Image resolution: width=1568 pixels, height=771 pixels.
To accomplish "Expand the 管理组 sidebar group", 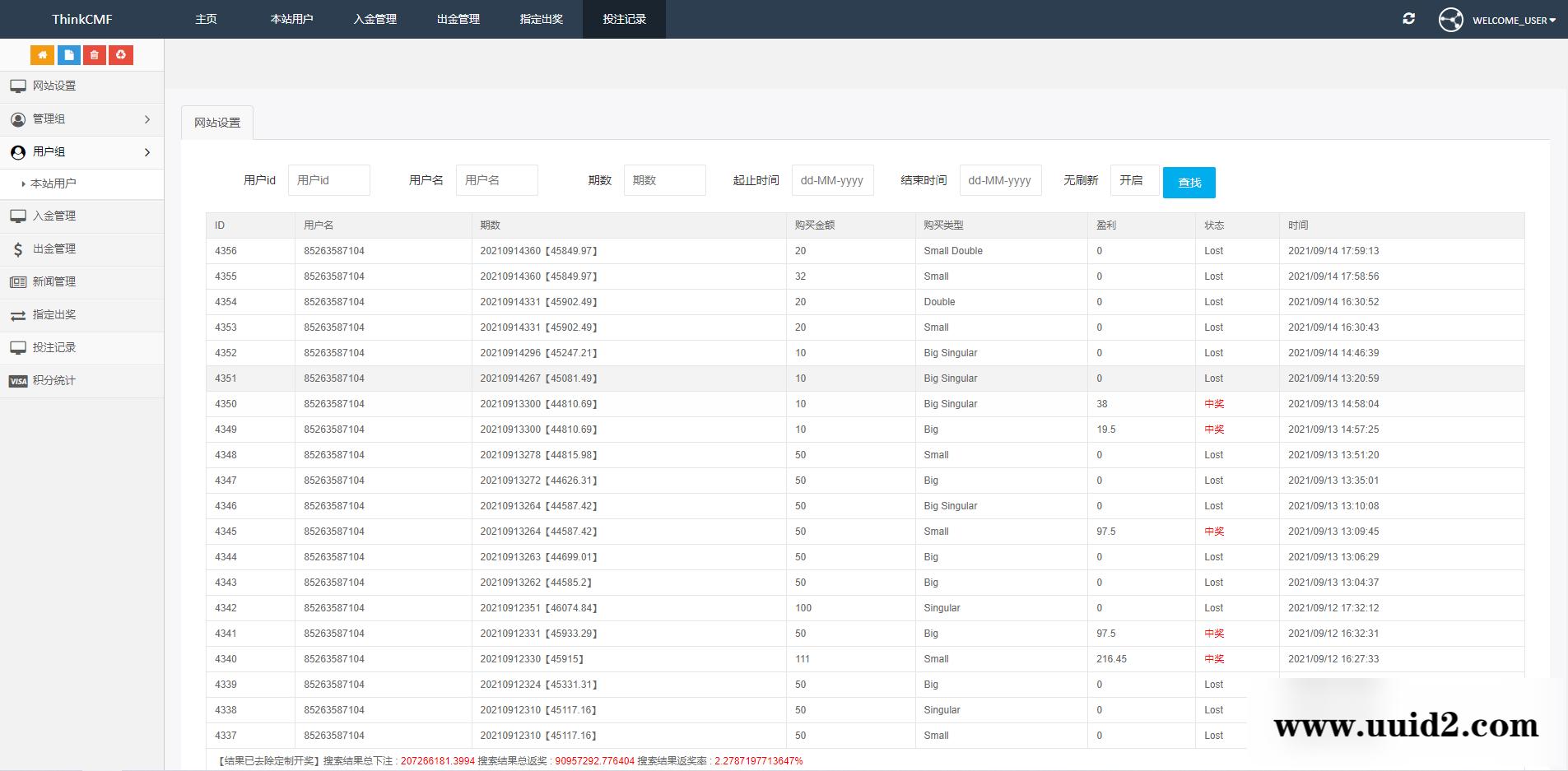I will click(x=81, y=119).
